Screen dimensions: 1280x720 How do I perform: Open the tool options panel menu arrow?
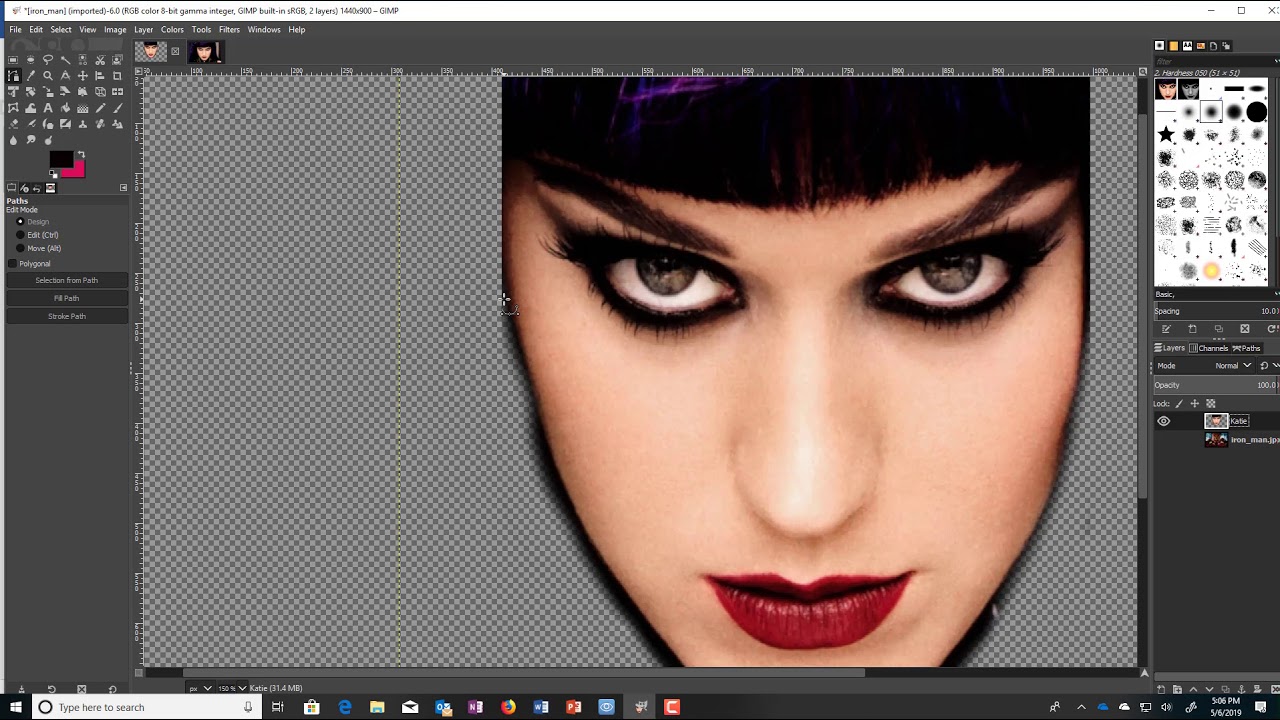point(124,187)
